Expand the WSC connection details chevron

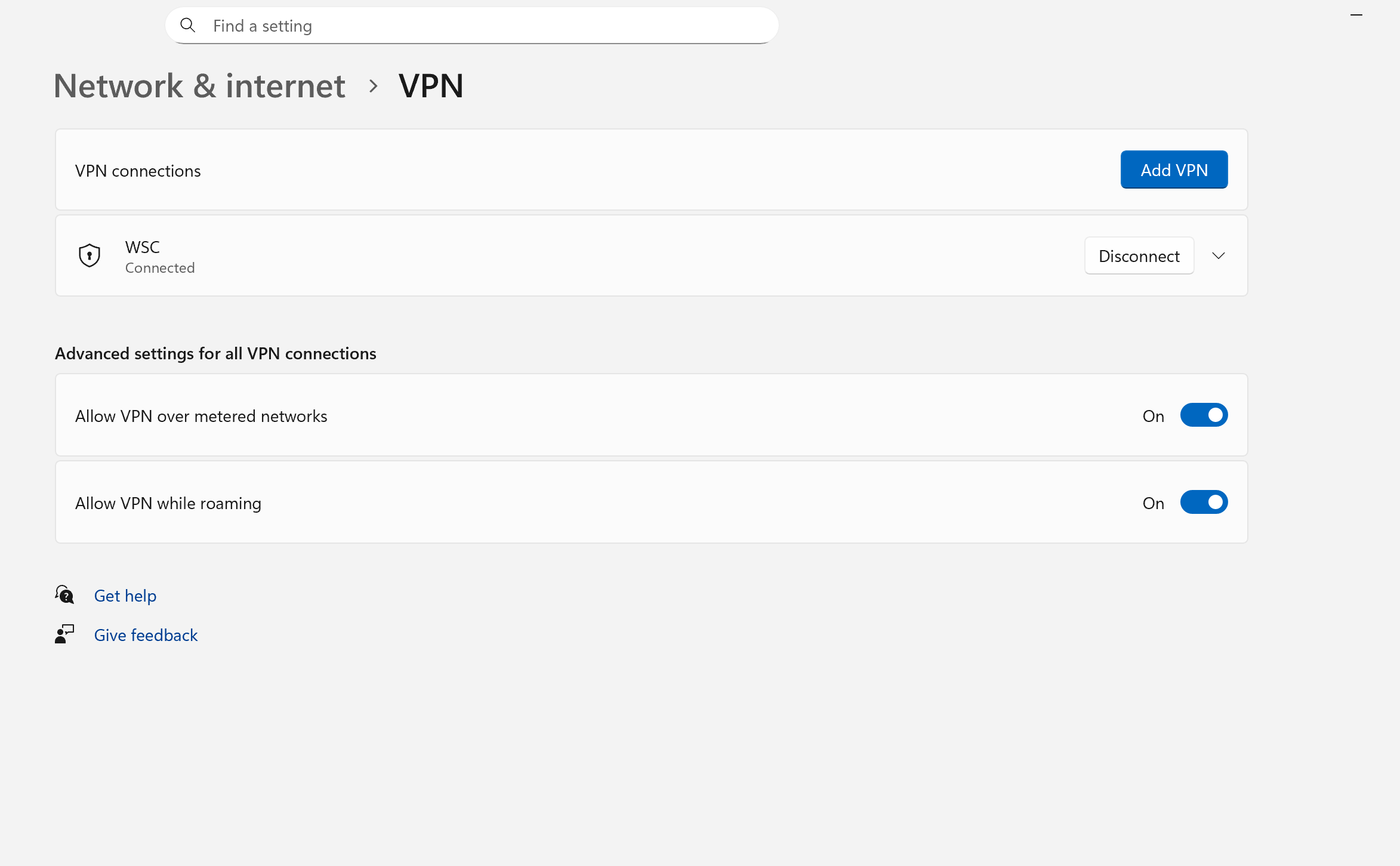(x=1219, y=255)
